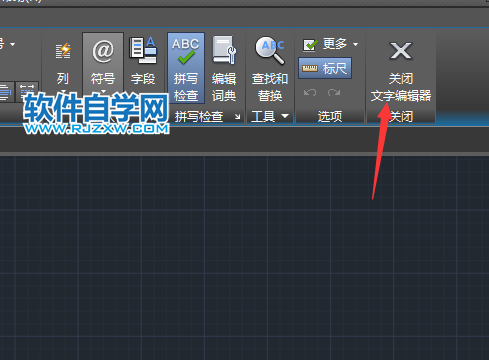Click the line spacing icon beside alignment

pos(27,91)
